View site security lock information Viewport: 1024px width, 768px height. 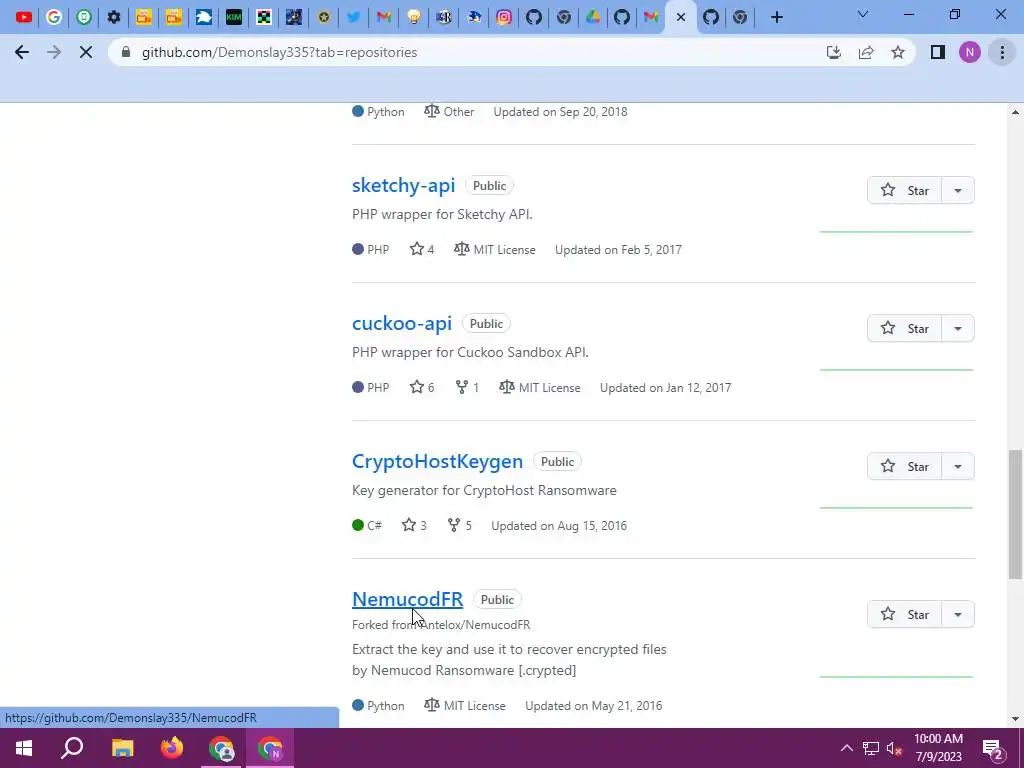[126, 52]
